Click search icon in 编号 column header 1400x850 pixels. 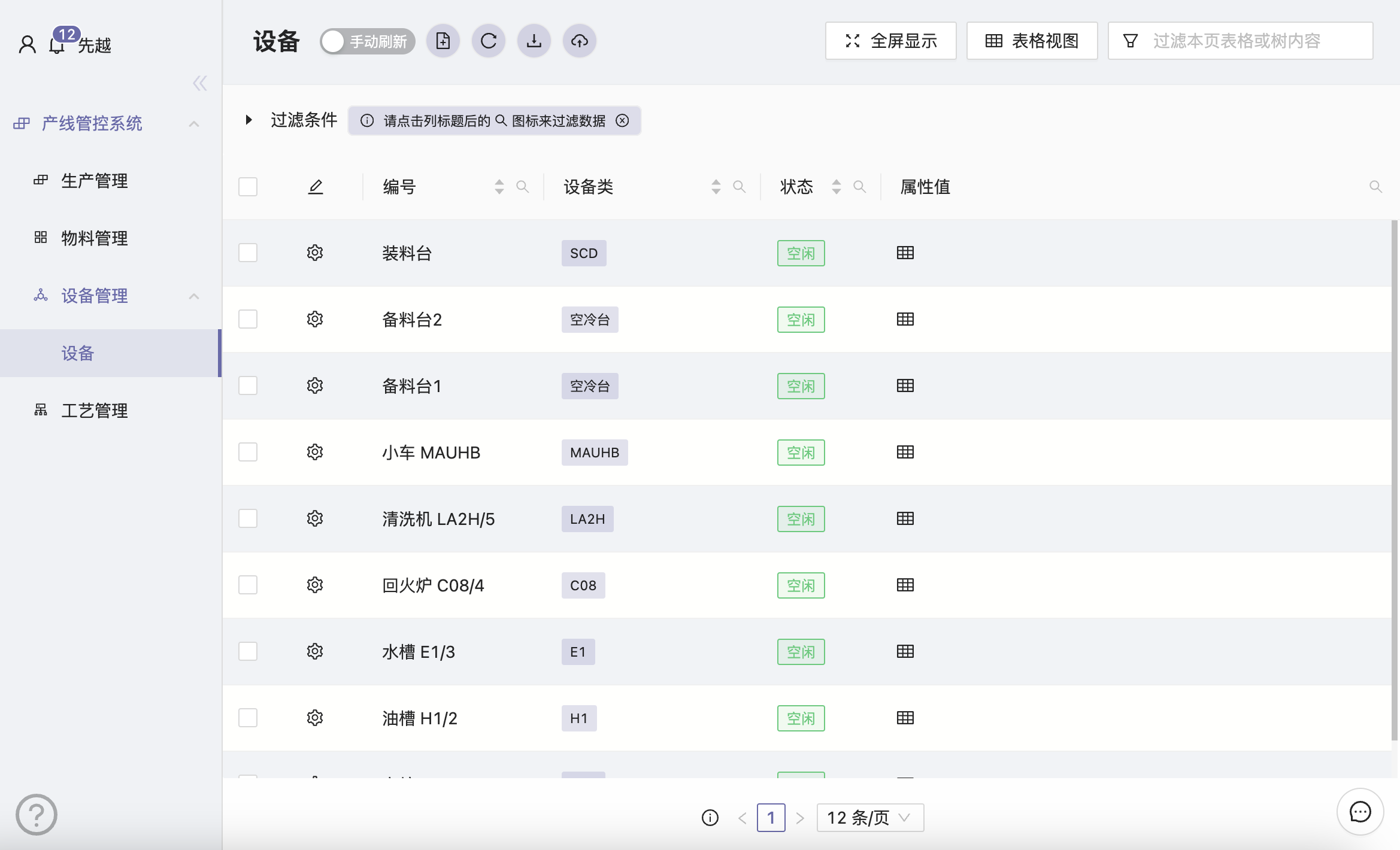point(523,187)
